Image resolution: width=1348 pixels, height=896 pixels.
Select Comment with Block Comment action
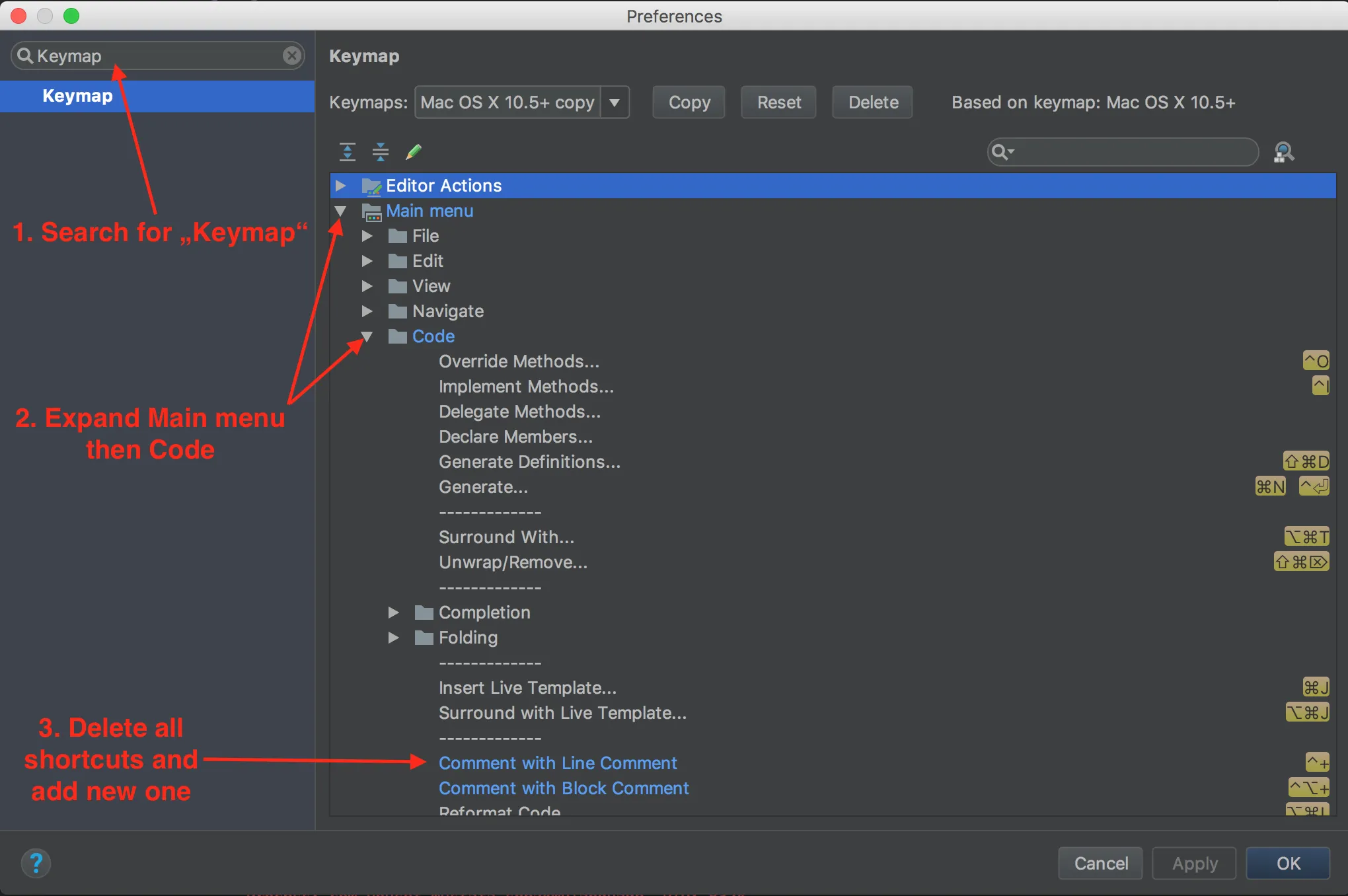[564, 788]
